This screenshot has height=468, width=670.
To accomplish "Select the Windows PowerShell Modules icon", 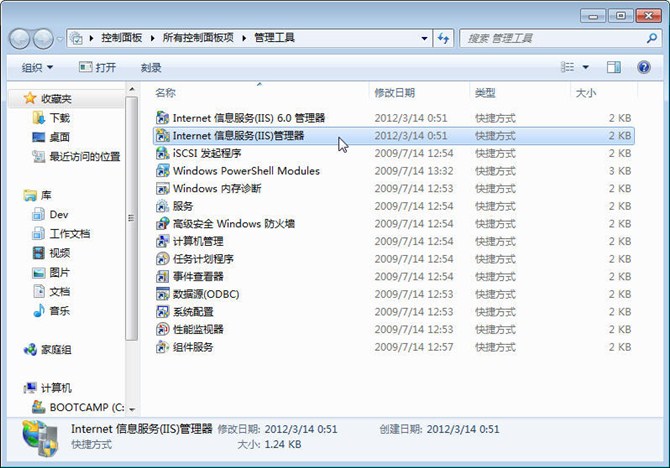I will (162, 171).
